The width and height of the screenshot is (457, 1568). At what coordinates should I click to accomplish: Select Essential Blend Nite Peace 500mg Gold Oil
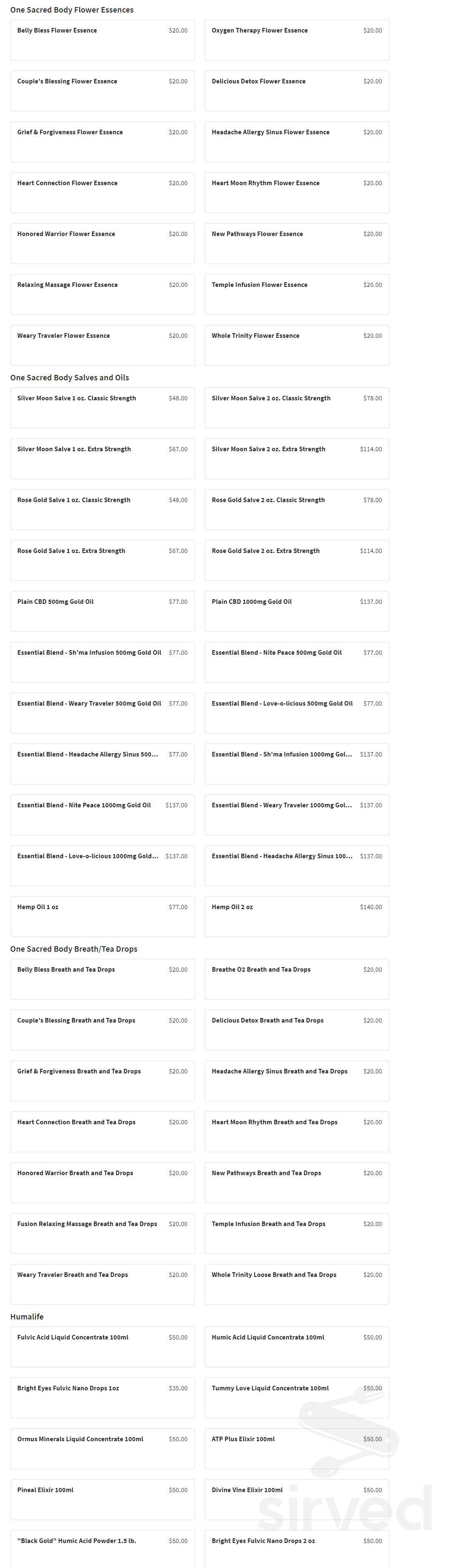point(297,662)
